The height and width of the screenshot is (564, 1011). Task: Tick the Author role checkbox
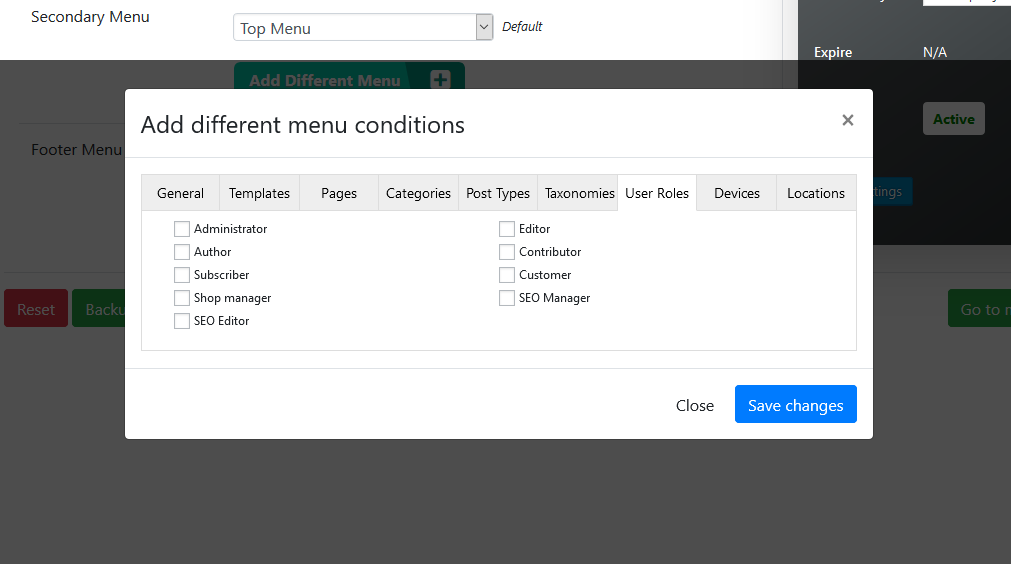(x=182, y=252)
